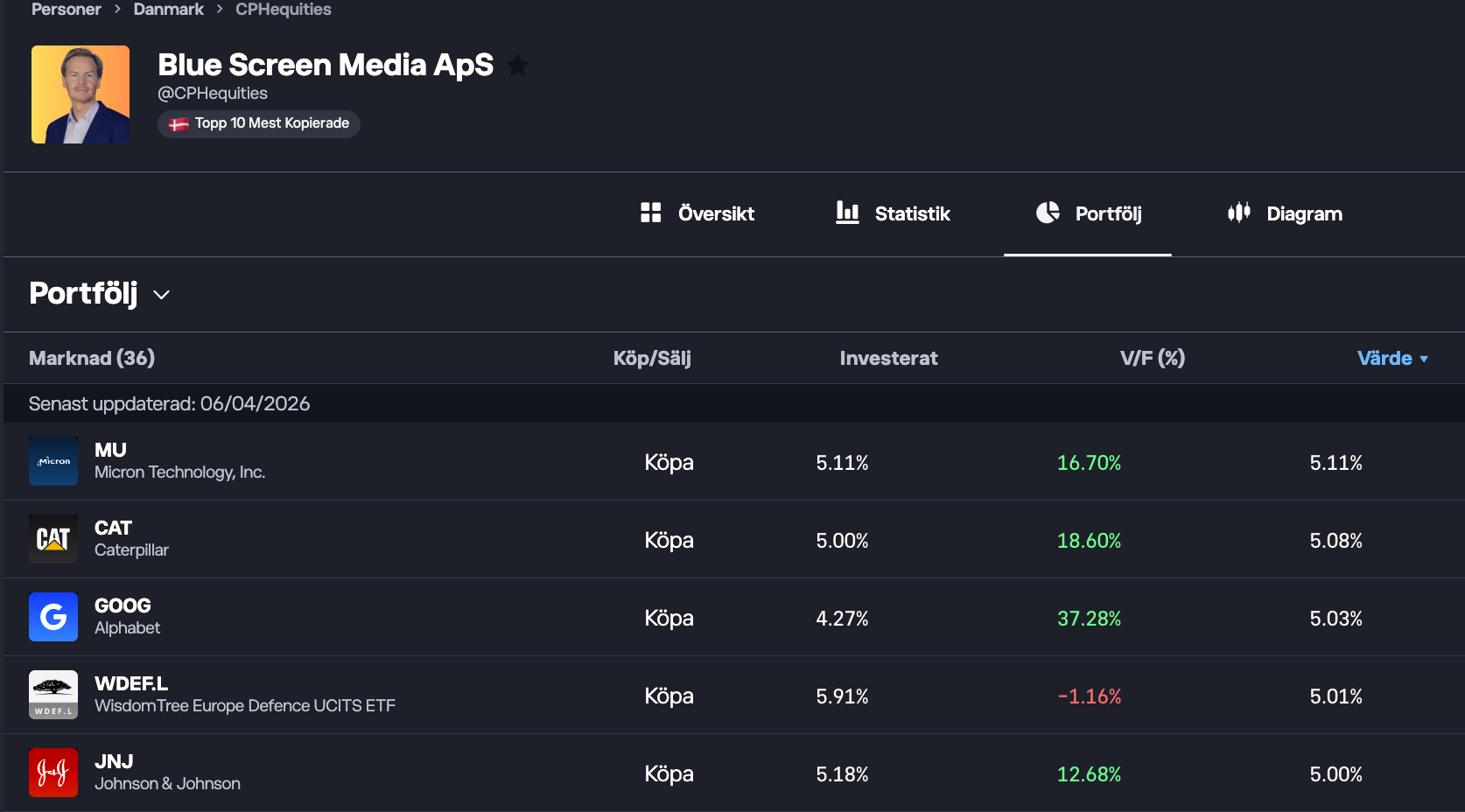Click the Caterpillar CAT logo icon
The height and width of the screenshot is (812, 1465).
tap(53, 539)
